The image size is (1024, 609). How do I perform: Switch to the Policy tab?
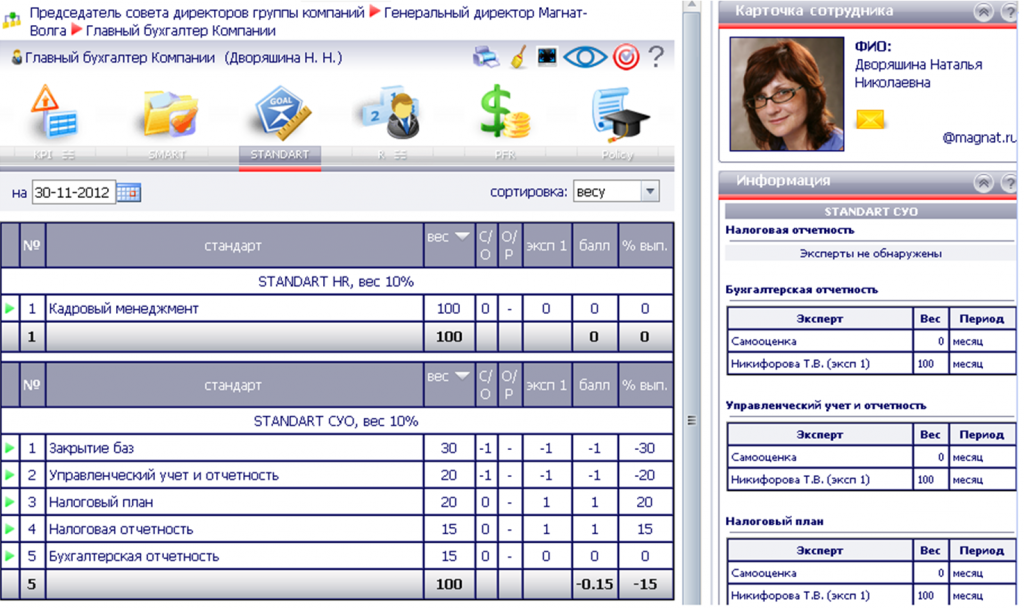(617, 155)
